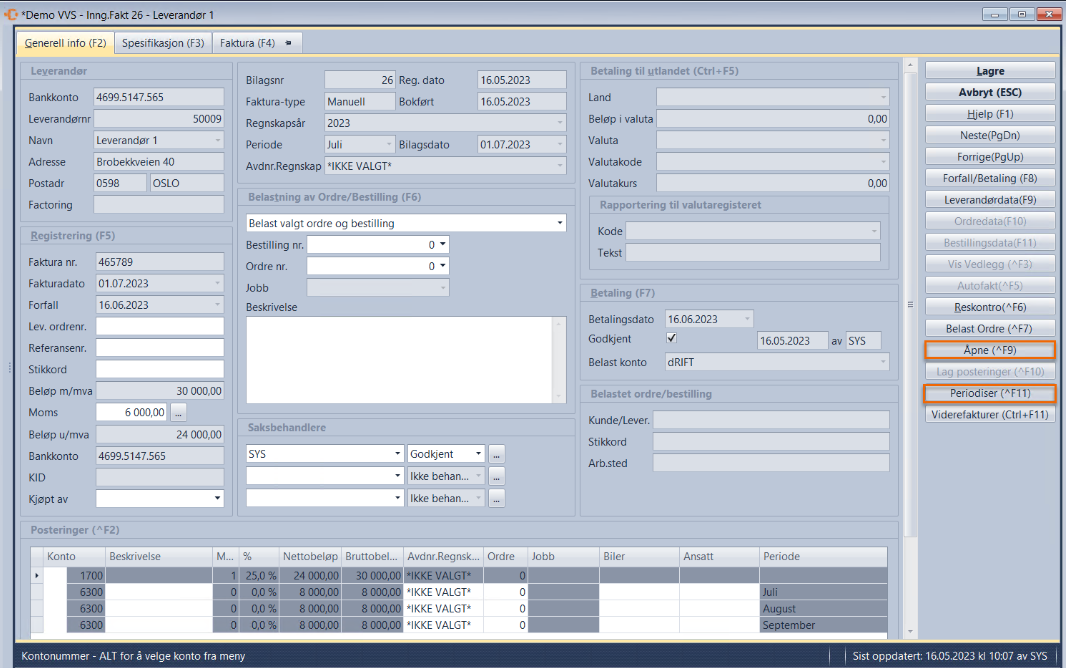This screenshot has width=1066, height=668.
Task: Click the Moms amount field
Action: pyautogui.click(x=131, y=412)
